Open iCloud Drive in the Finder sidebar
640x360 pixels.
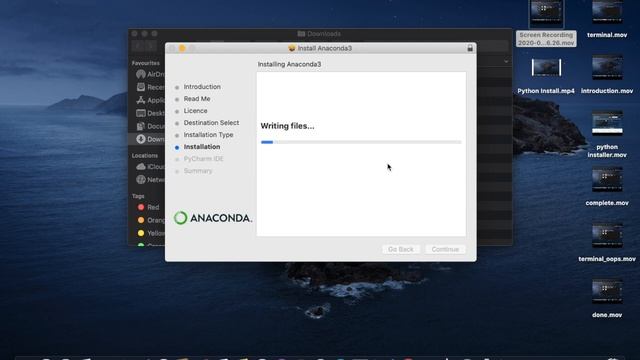pyautogui.click(x=151, y=167)
